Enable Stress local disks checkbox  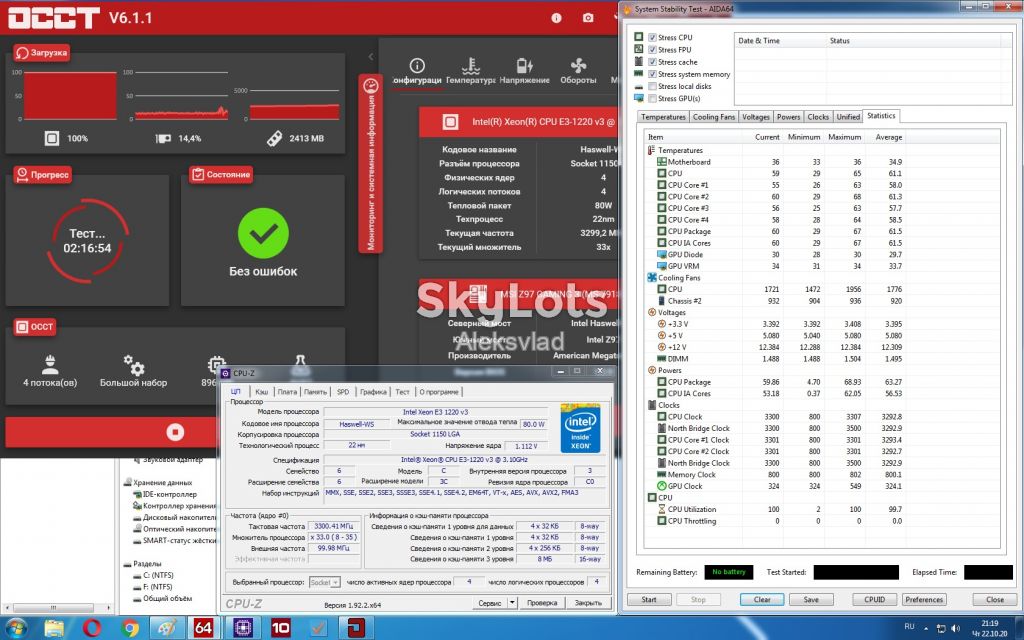pos(652,86)
